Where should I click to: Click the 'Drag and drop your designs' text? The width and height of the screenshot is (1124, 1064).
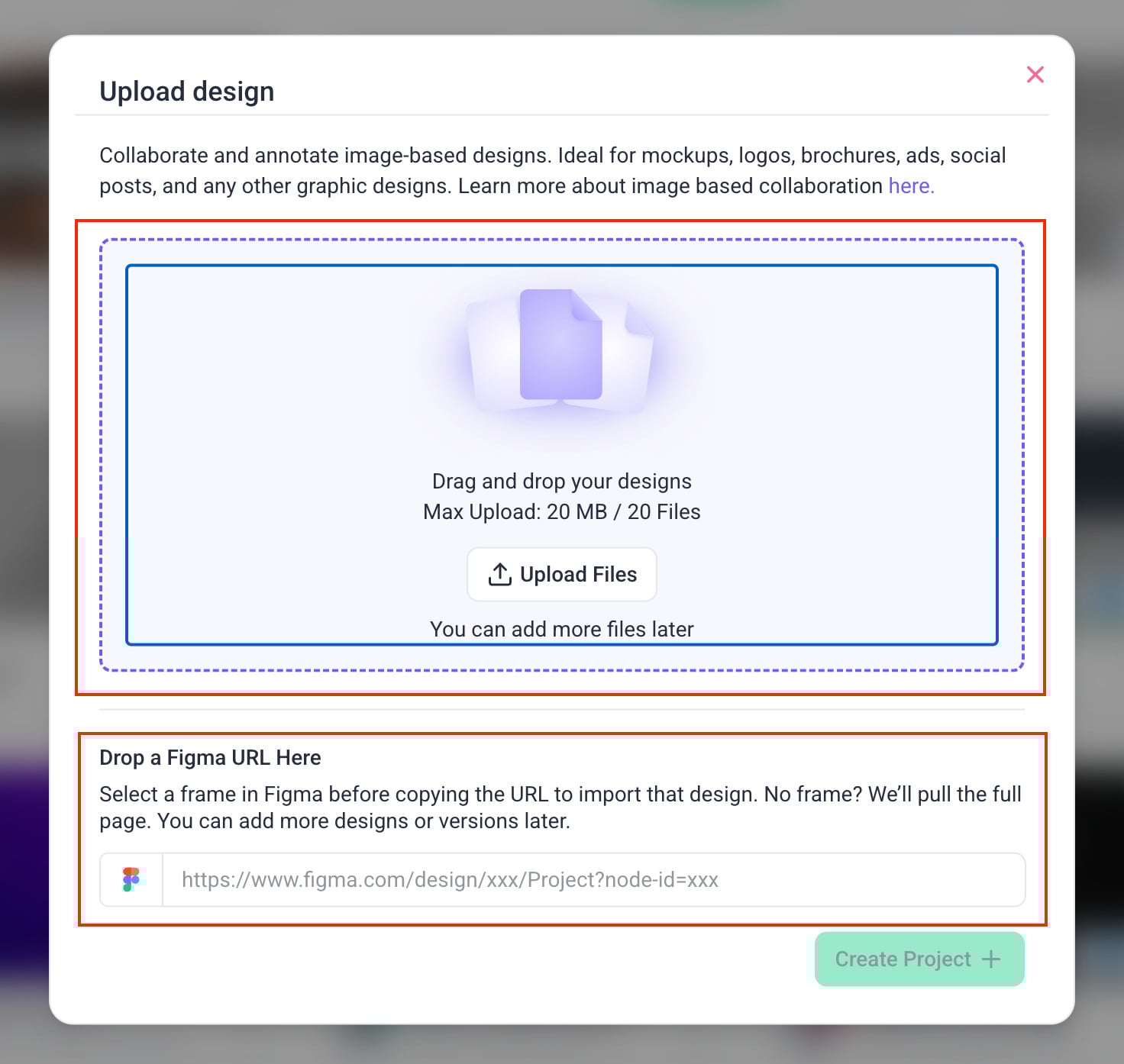561,482
